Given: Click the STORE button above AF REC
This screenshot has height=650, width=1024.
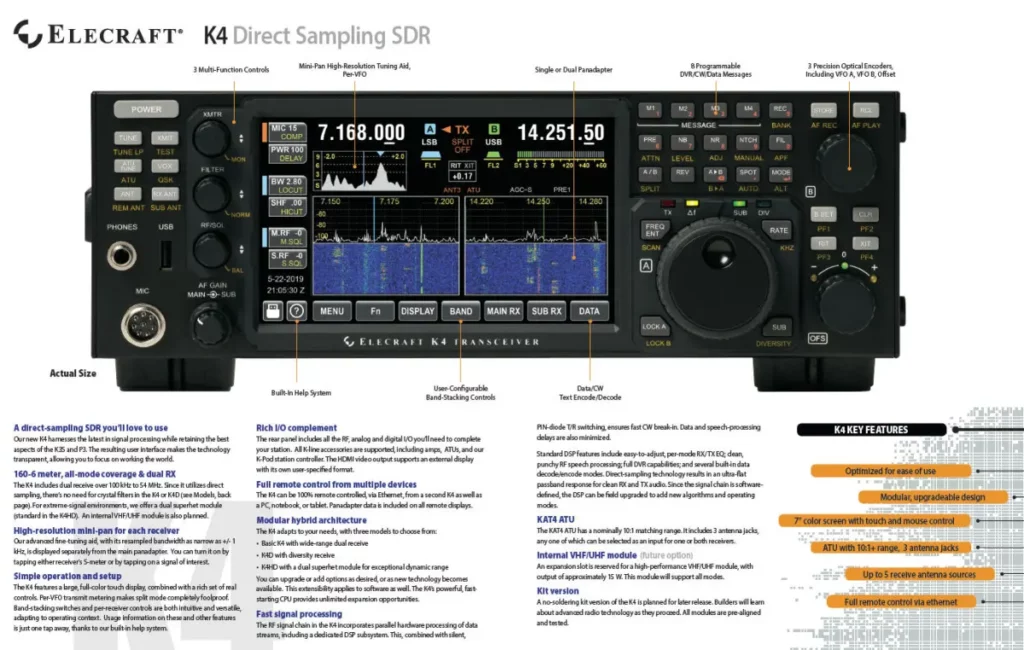Looking at the screenshot, I should click(823, 110).
